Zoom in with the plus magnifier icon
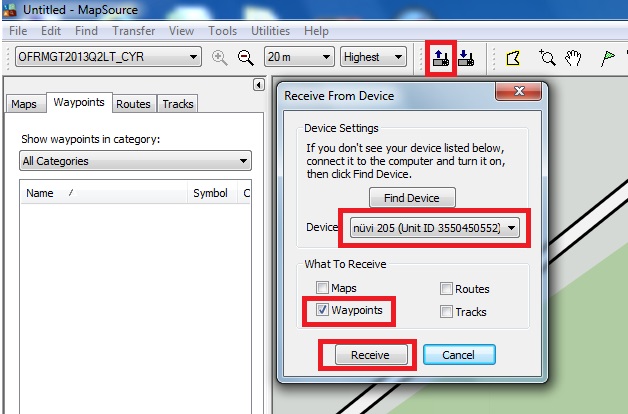Screen dimensions: 628x414 click(x=219, y=58)
